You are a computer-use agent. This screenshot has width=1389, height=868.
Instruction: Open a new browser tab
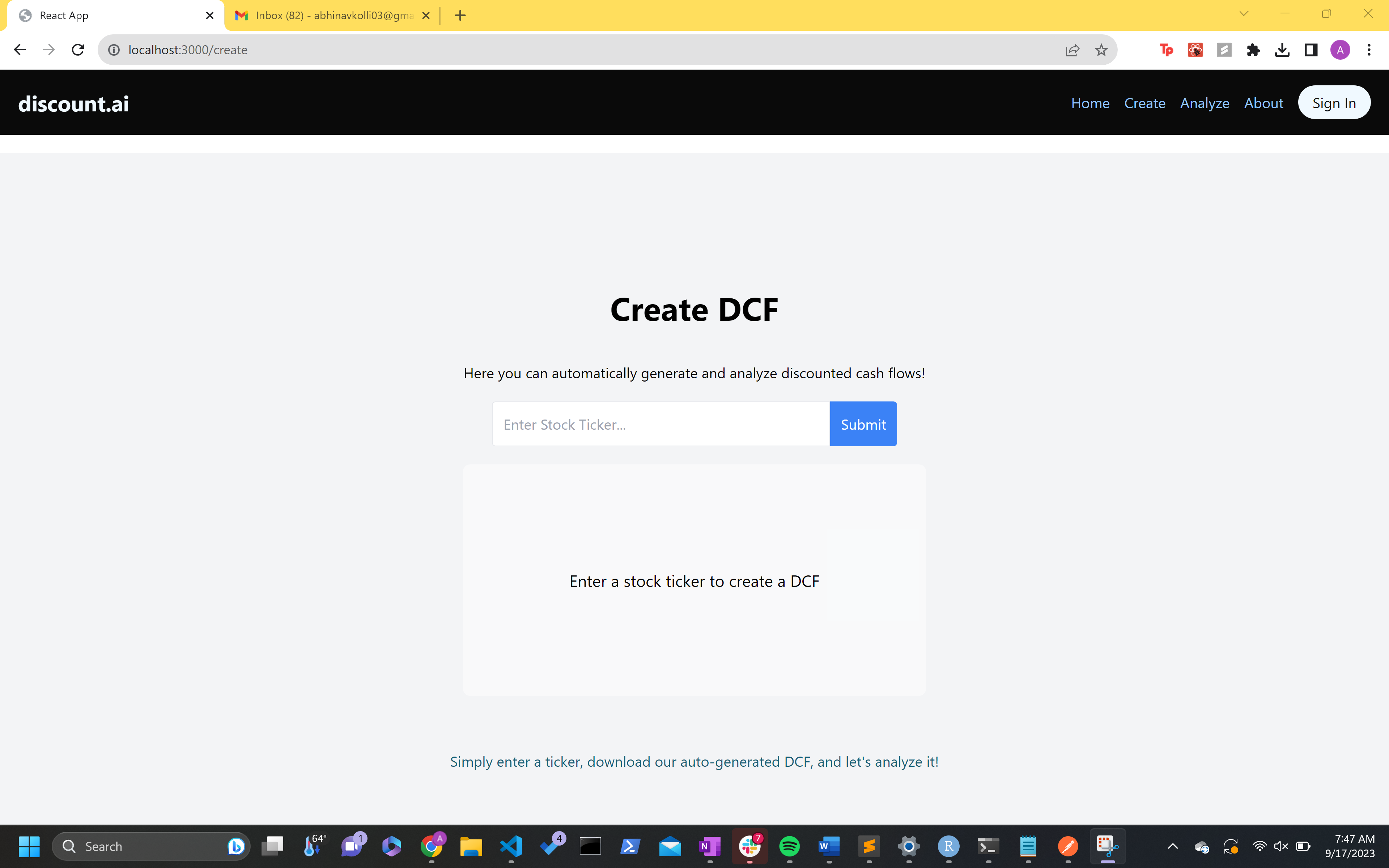tap(460, 16)
